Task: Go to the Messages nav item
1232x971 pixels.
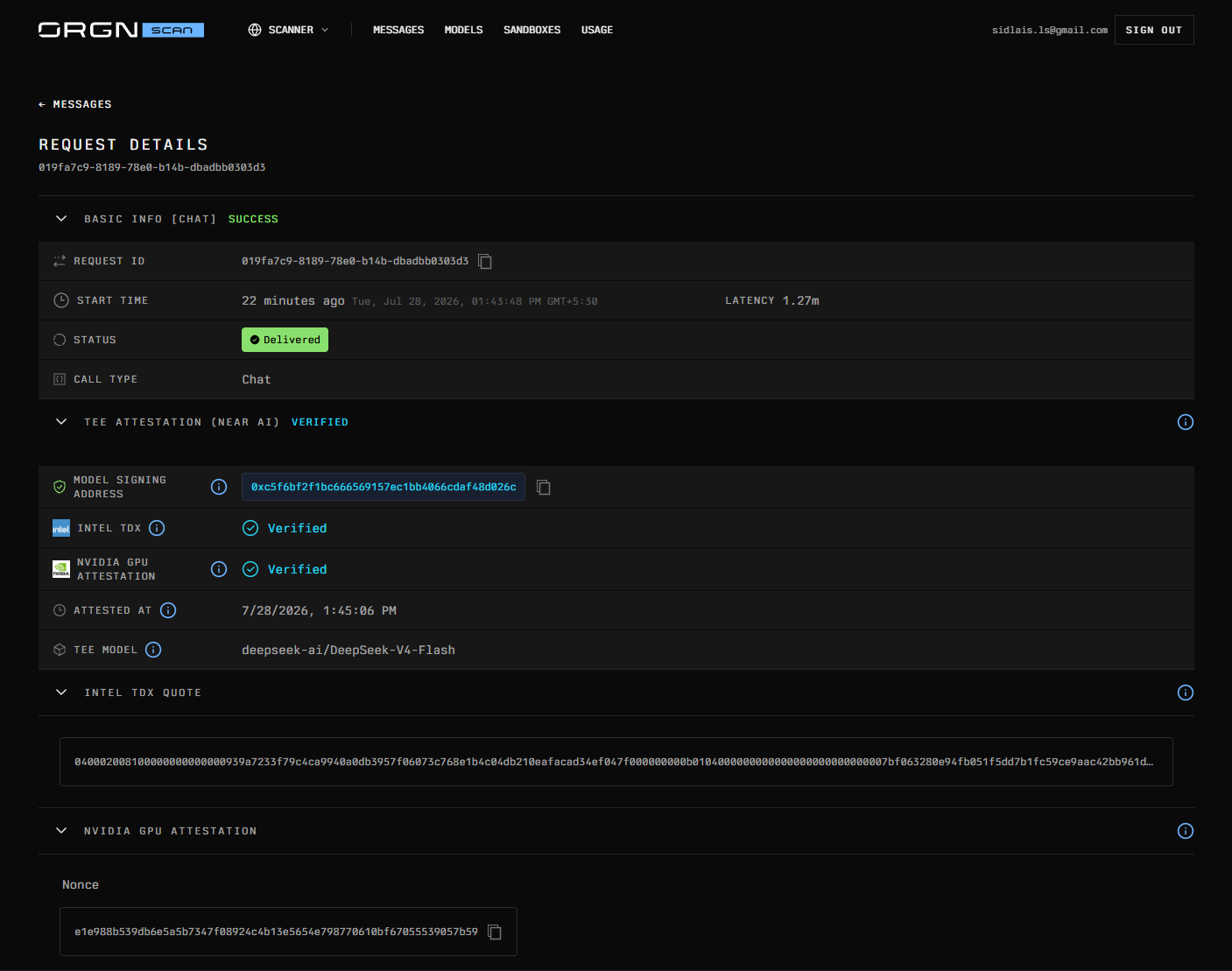Action: click(x=398, y=30)
